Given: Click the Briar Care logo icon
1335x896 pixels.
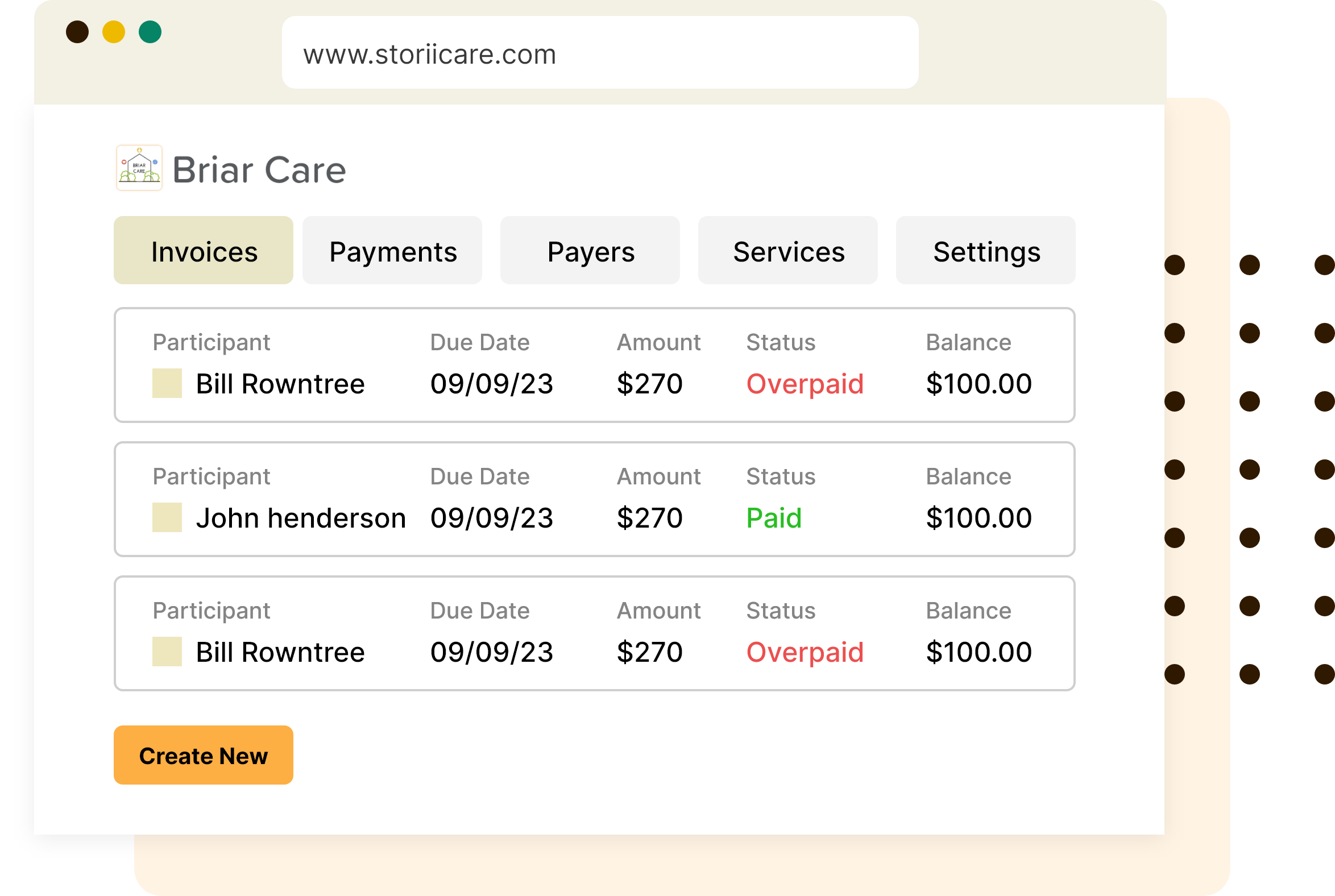Looking at the screenshot, I should (x=139, y=168).
